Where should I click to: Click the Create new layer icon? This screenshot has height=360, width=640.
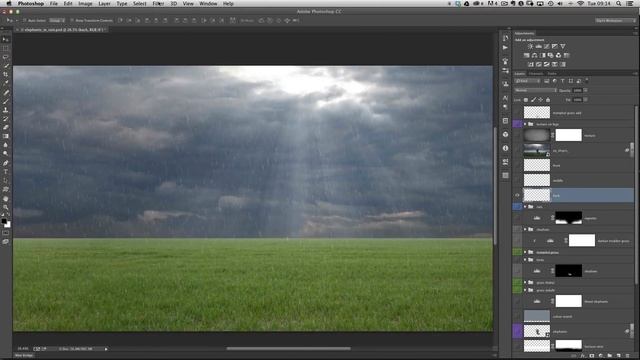[618, 356]
